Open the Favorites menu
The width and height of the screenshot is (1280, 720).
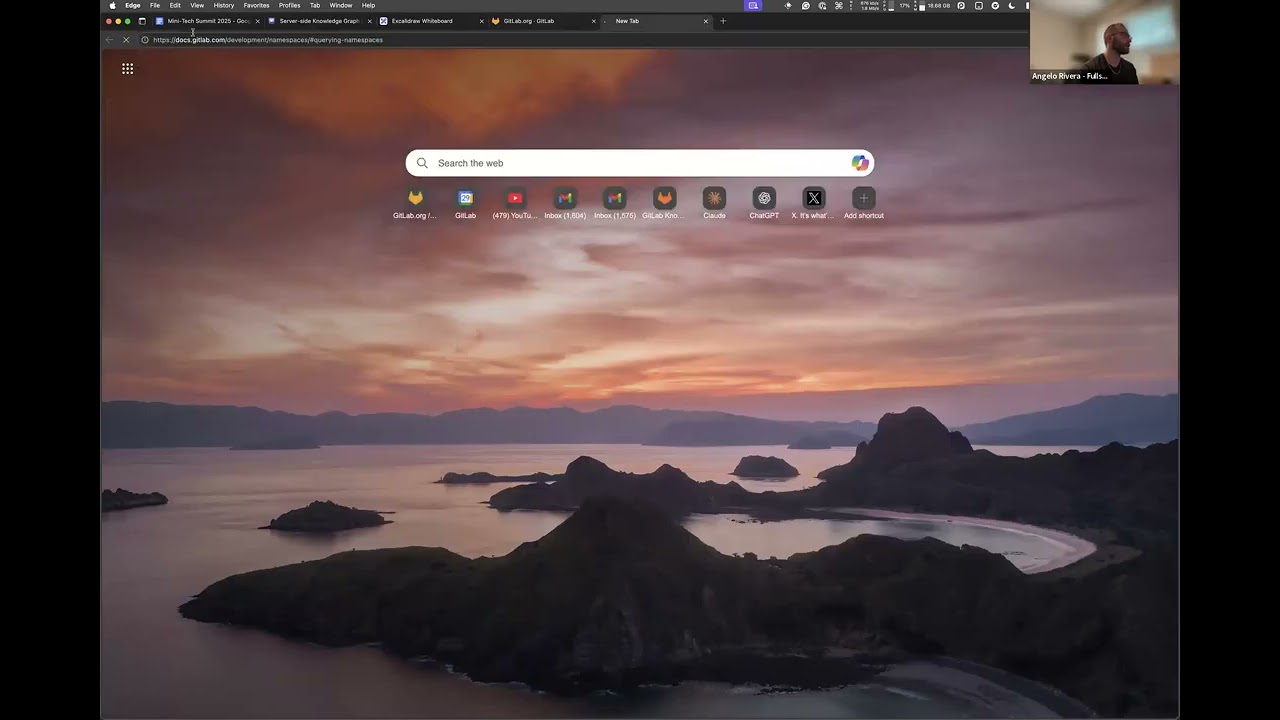tap(257, 5)
